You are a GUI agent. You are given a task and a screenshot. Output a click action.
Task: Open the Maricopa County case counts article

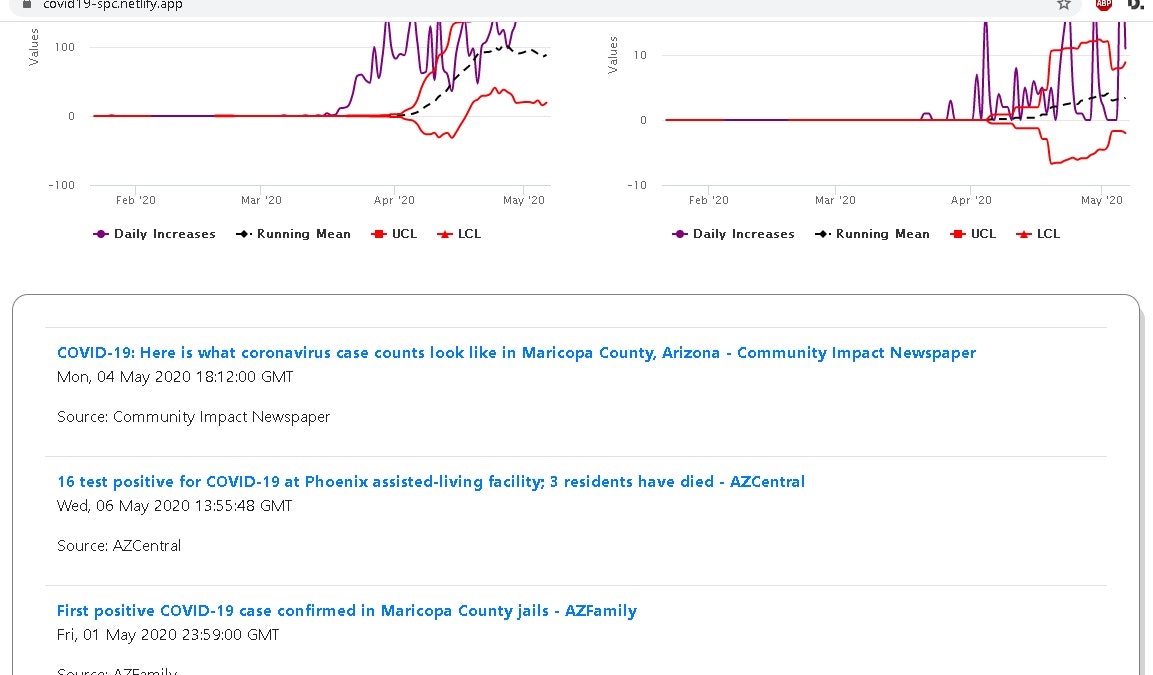pos(516,353)
